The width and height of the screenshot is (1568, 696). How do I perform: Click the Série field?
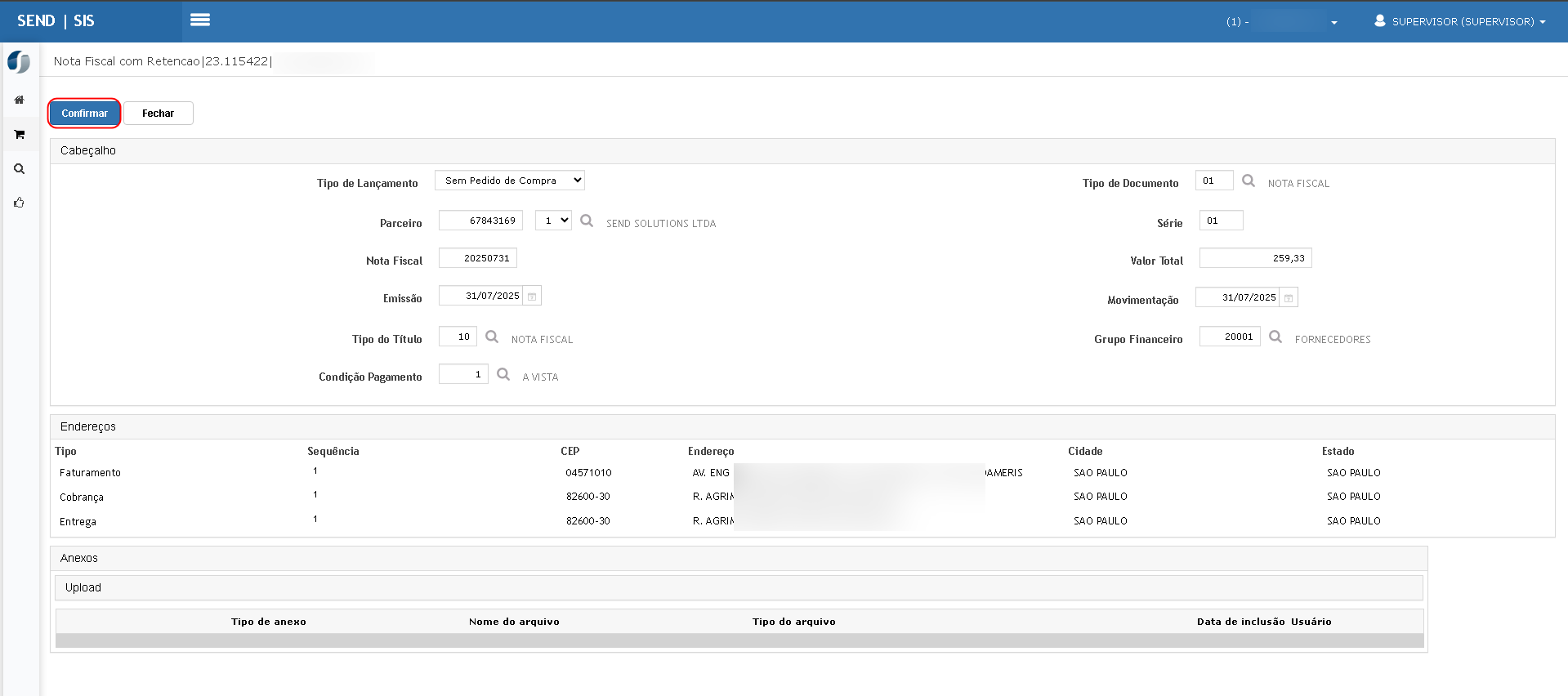pyautogui.click(x=1222, y=221)
